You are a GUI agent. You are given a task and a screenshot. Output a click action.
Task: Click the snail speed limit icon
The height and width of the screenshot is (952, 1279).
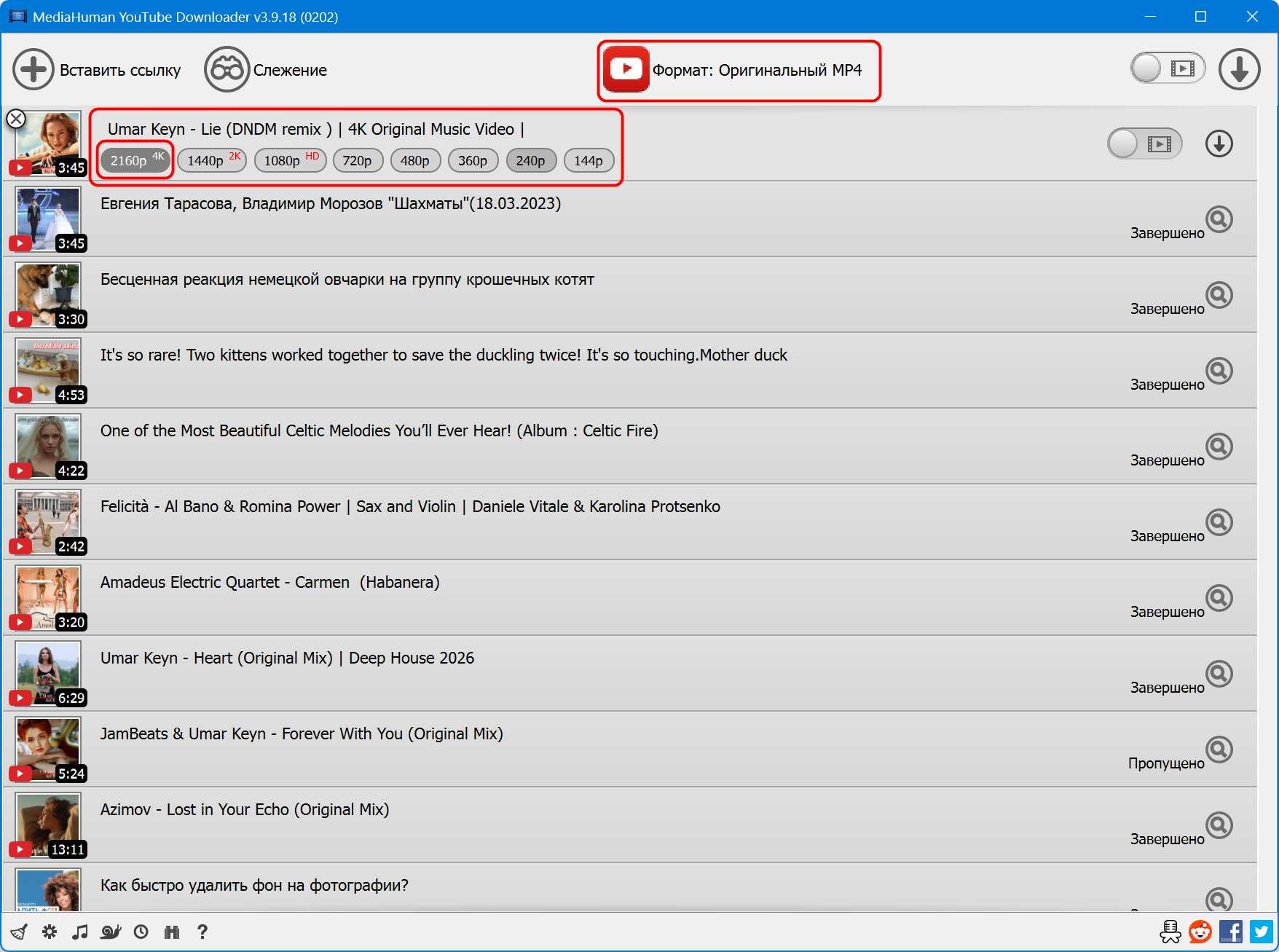(x=111, y=932)
